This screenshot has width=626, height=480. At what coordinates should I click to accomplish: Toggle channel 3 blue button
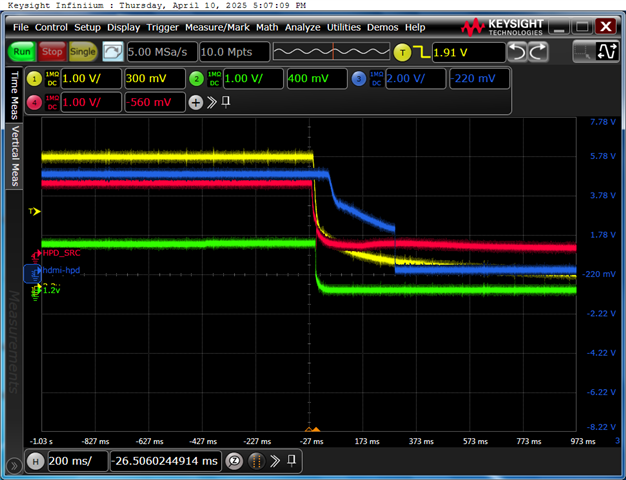359,79
